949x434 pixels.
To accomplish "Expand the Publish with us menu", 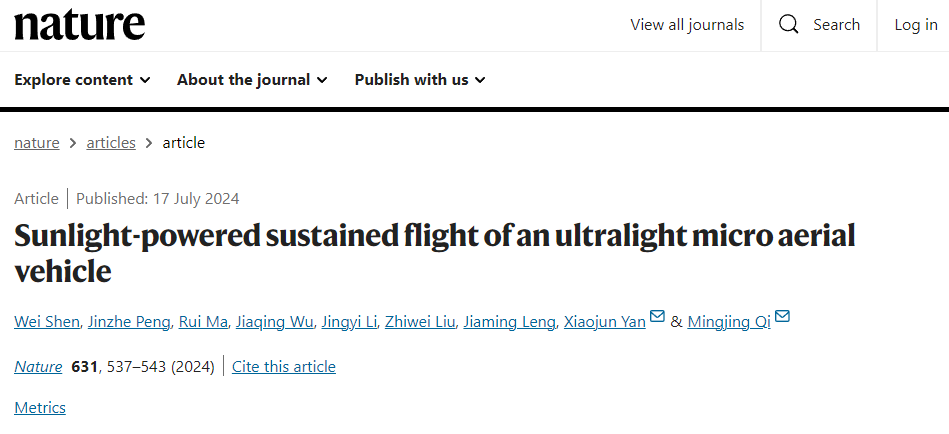I will (420, 80).
